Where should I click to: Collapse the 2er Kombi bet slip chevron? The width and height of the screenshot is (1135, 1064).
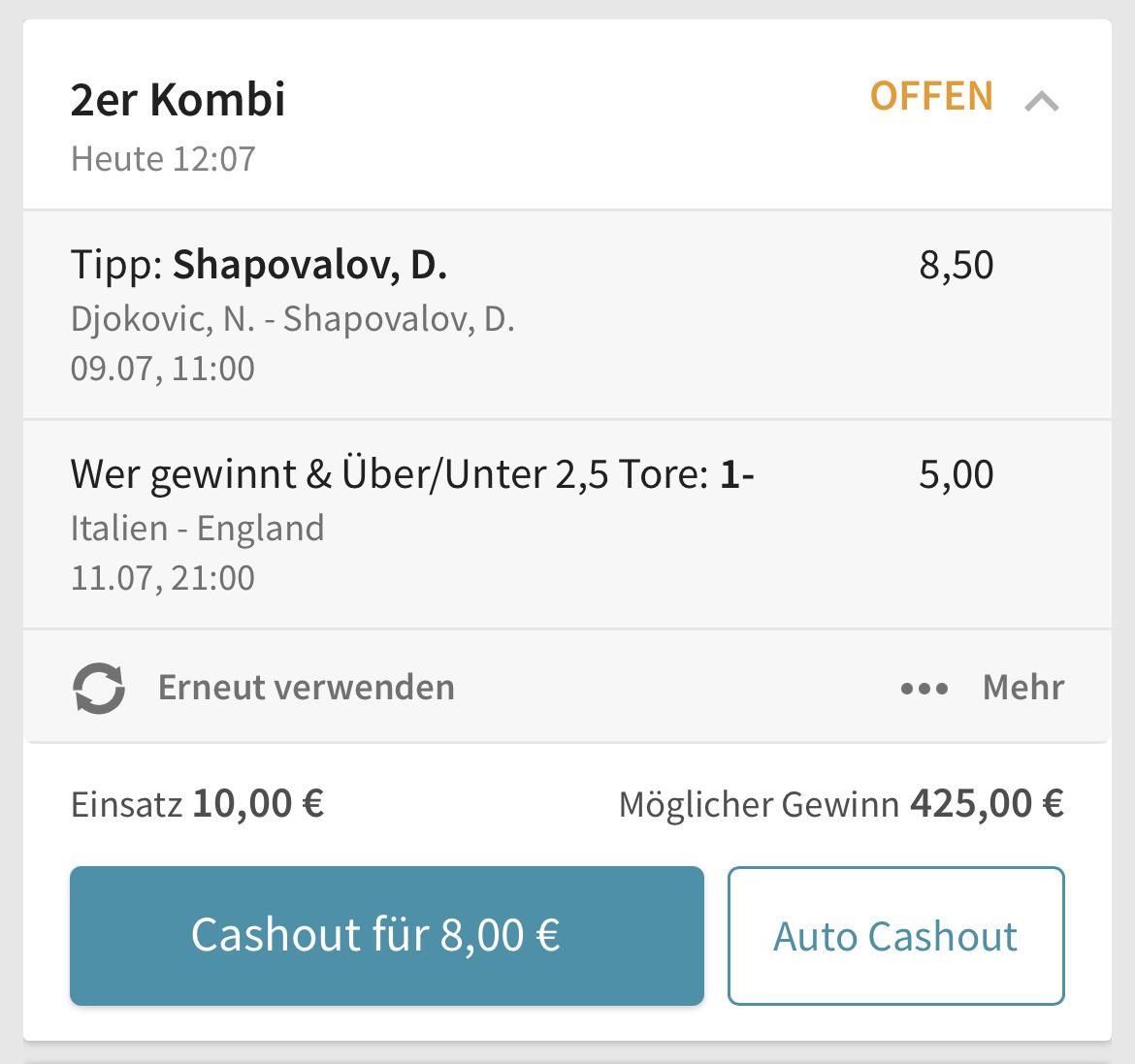[1042, 101]
